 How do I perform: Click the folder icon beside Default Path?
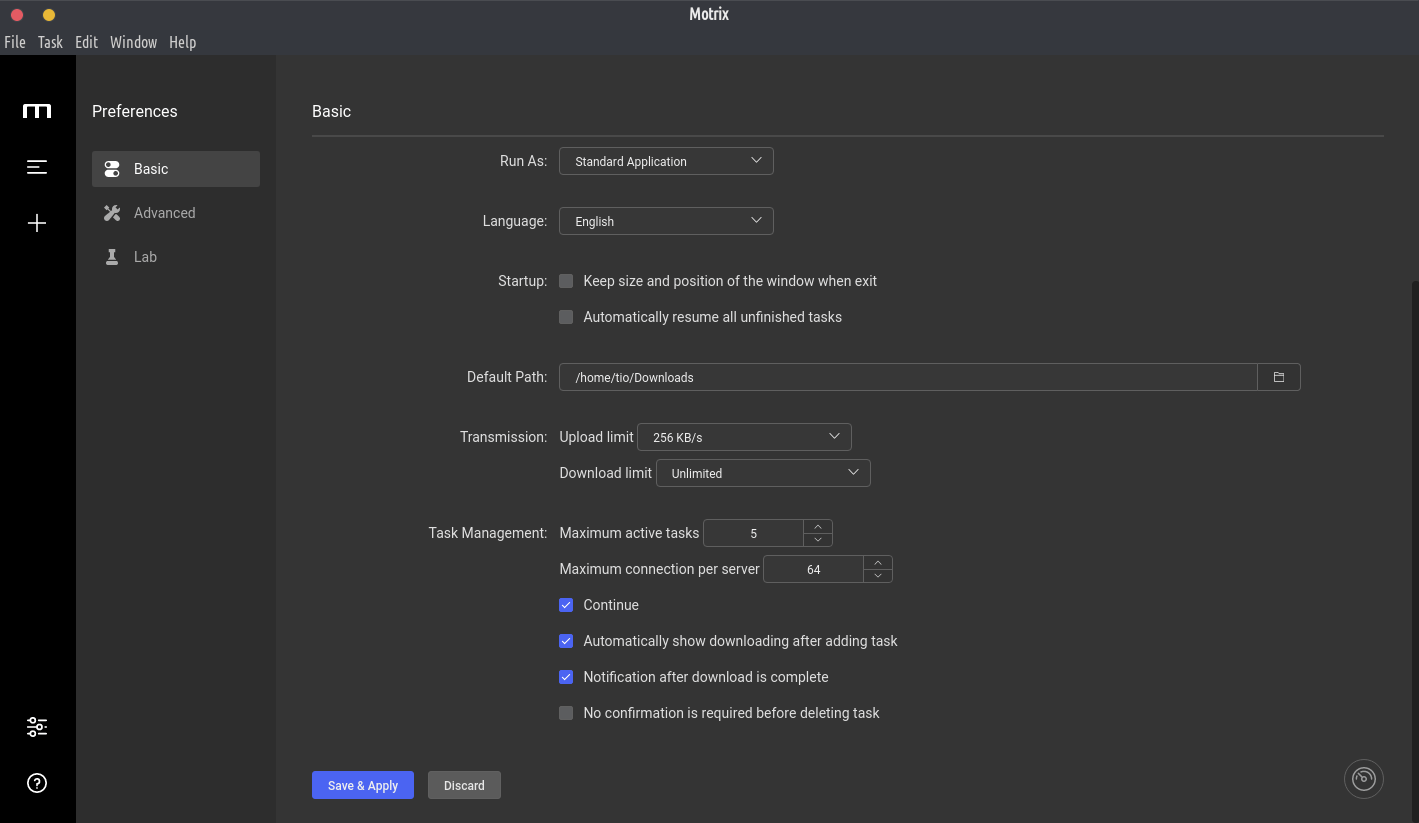pos(1278,377)
